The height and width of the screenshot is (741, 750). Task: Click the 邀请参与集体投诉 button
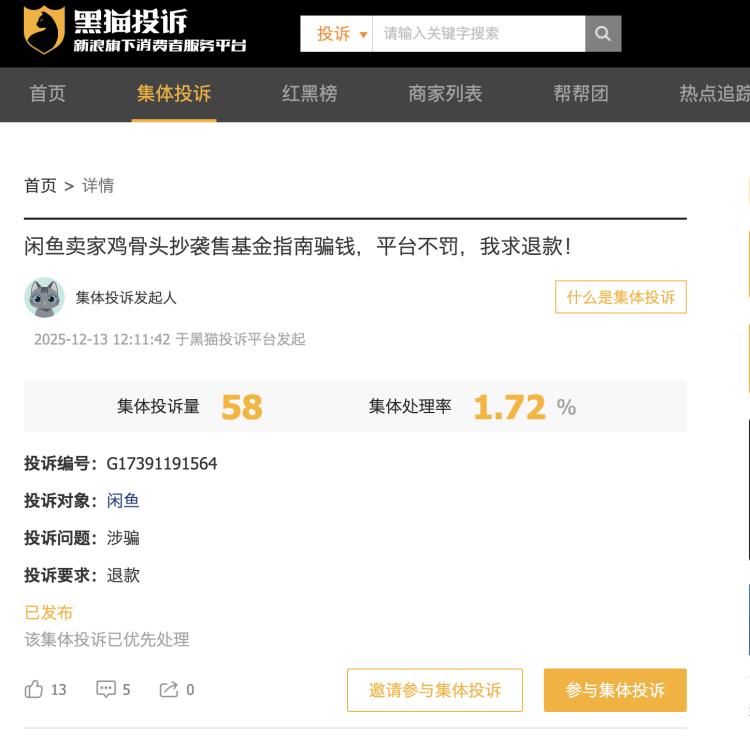[x=435, y=690]
